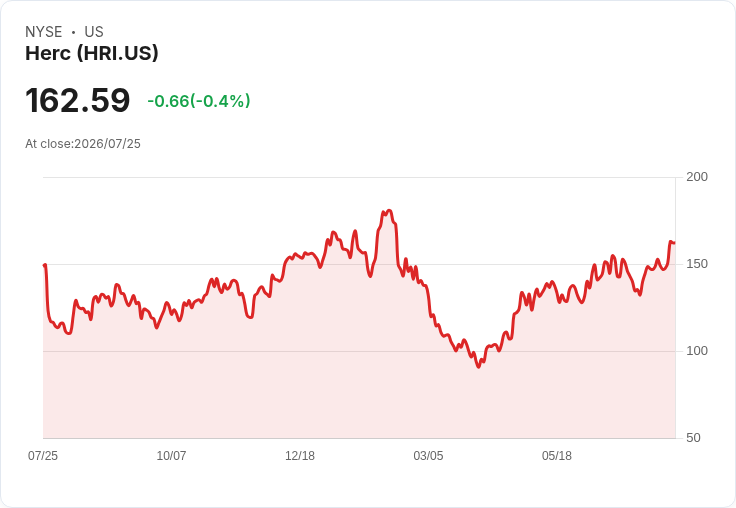736x508 pixels.
Task: Click the chart's highest peak near 180
Action: coord(388,211)
